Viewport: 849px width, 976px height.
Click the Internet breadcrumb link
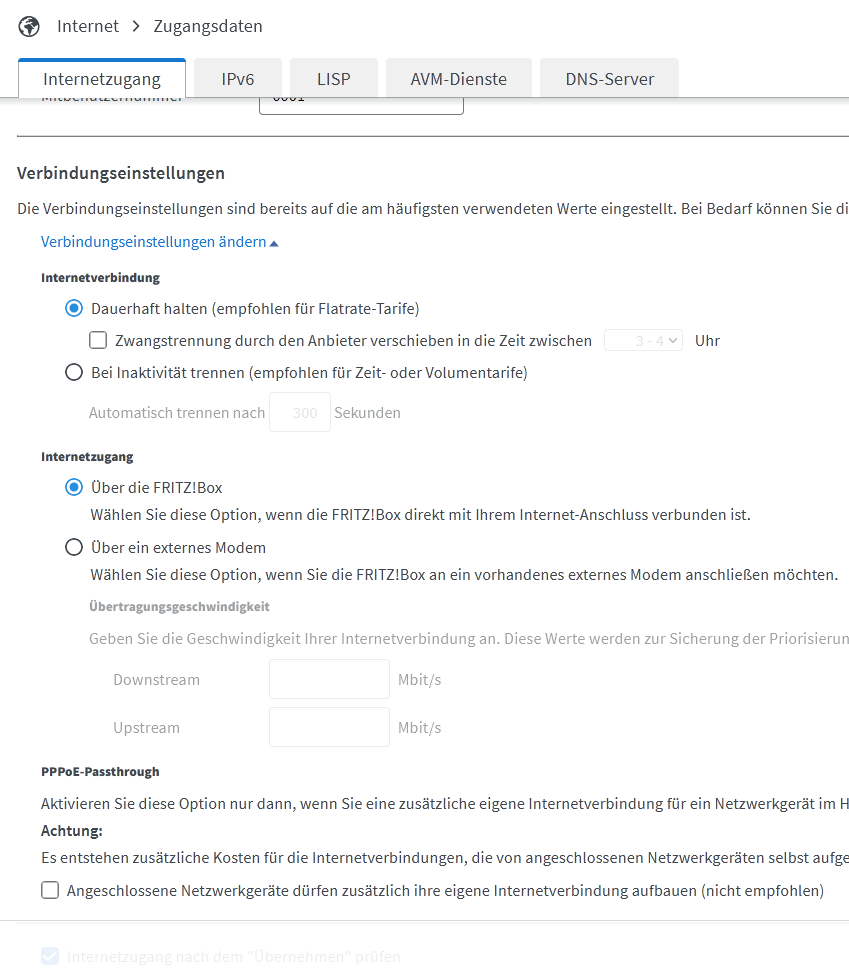pyautogui.click(x=88, y=26)
